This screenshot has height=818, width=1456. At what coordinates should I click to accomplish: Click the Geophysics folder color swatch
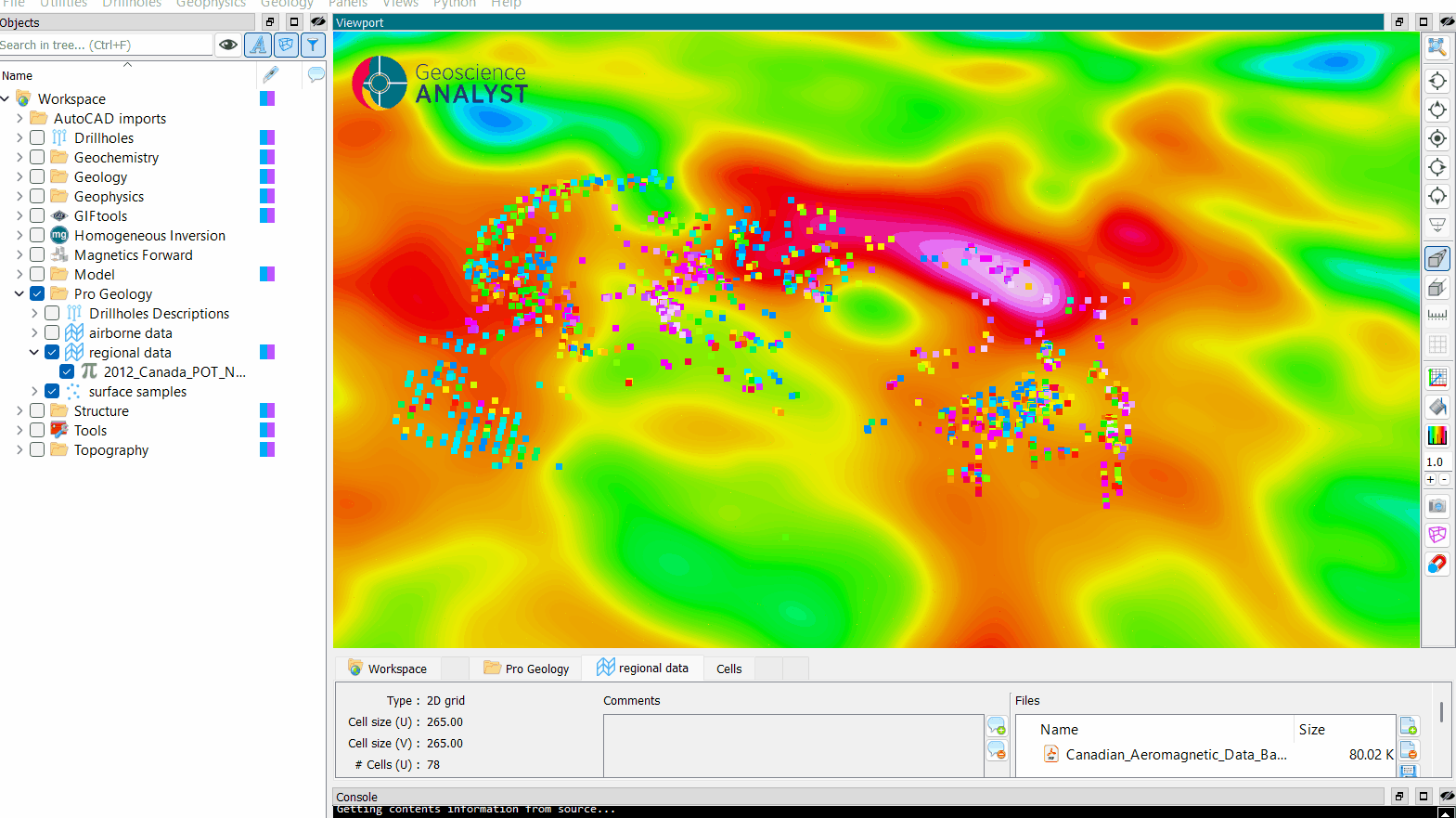(x=267, y=197)
